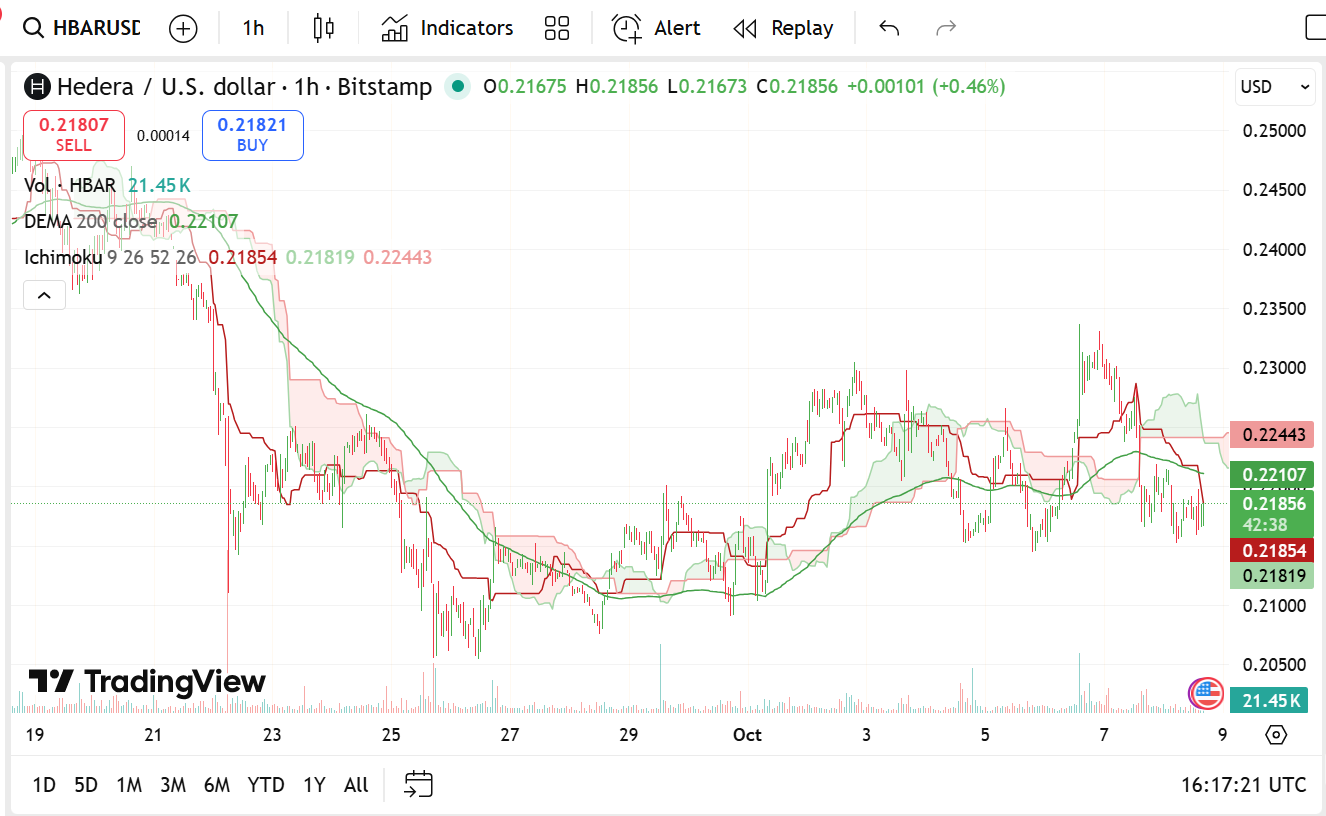This screenshot has width=1326, height=816.
Task: Start bar Replay mode
Action: [783, 28]
